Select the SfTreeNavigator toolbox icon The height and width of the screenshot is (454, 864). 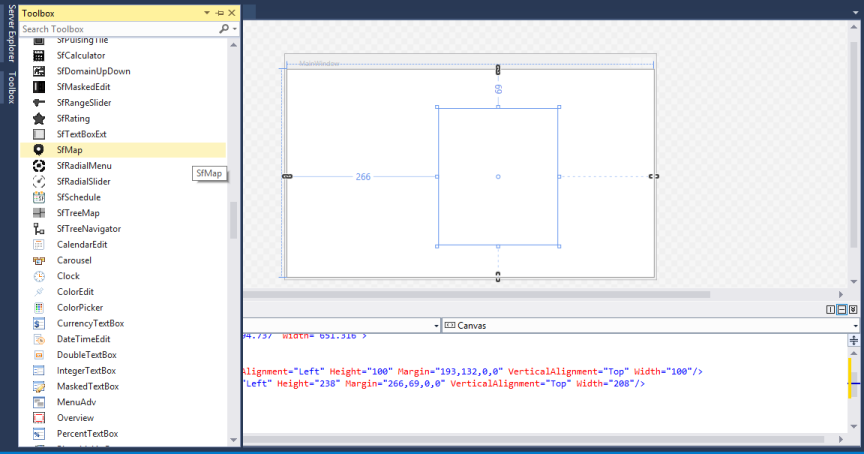click(39, 229)
